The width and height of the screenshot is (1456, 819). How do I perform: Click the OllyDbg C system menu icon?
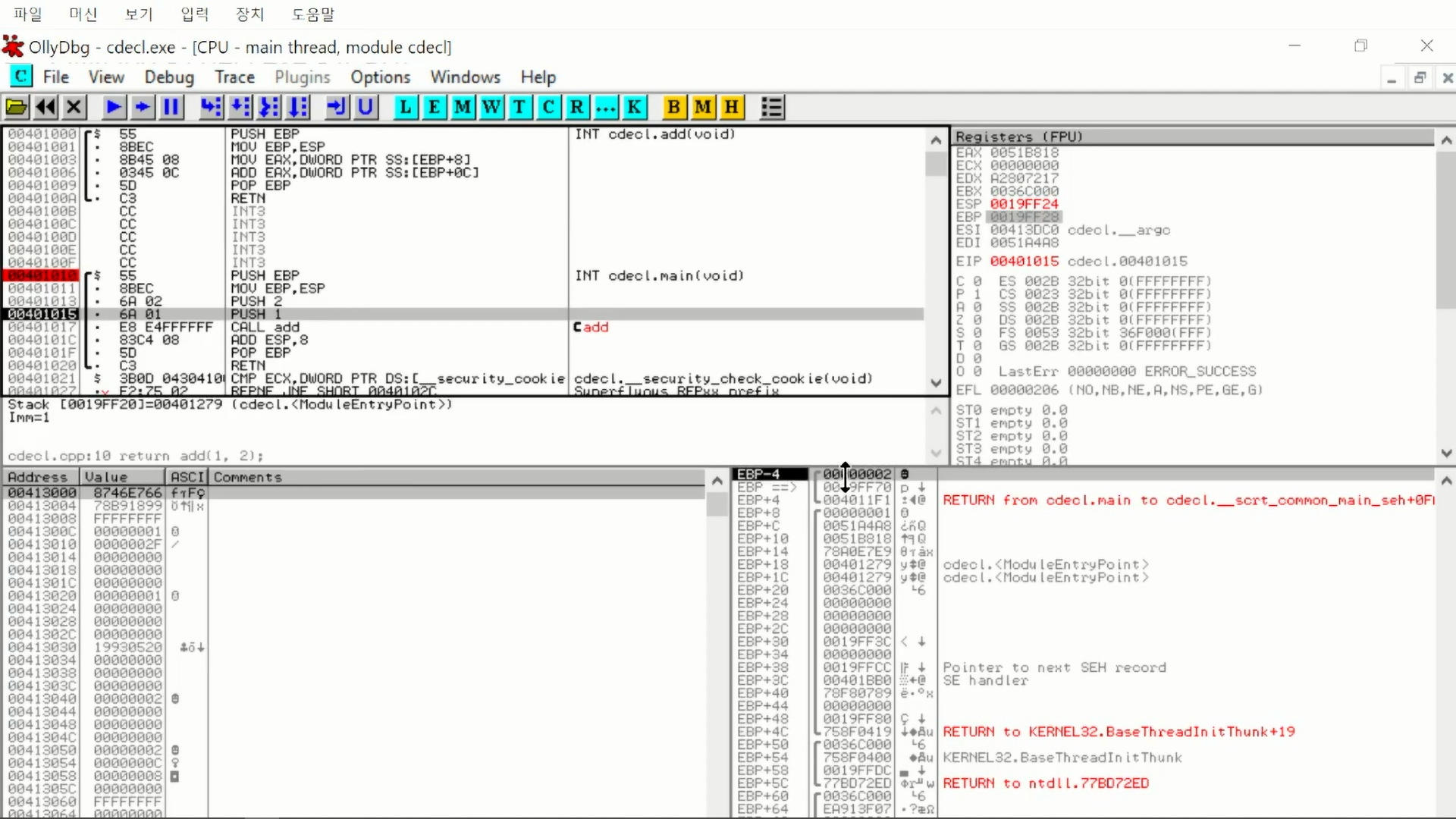click(20, 76)
